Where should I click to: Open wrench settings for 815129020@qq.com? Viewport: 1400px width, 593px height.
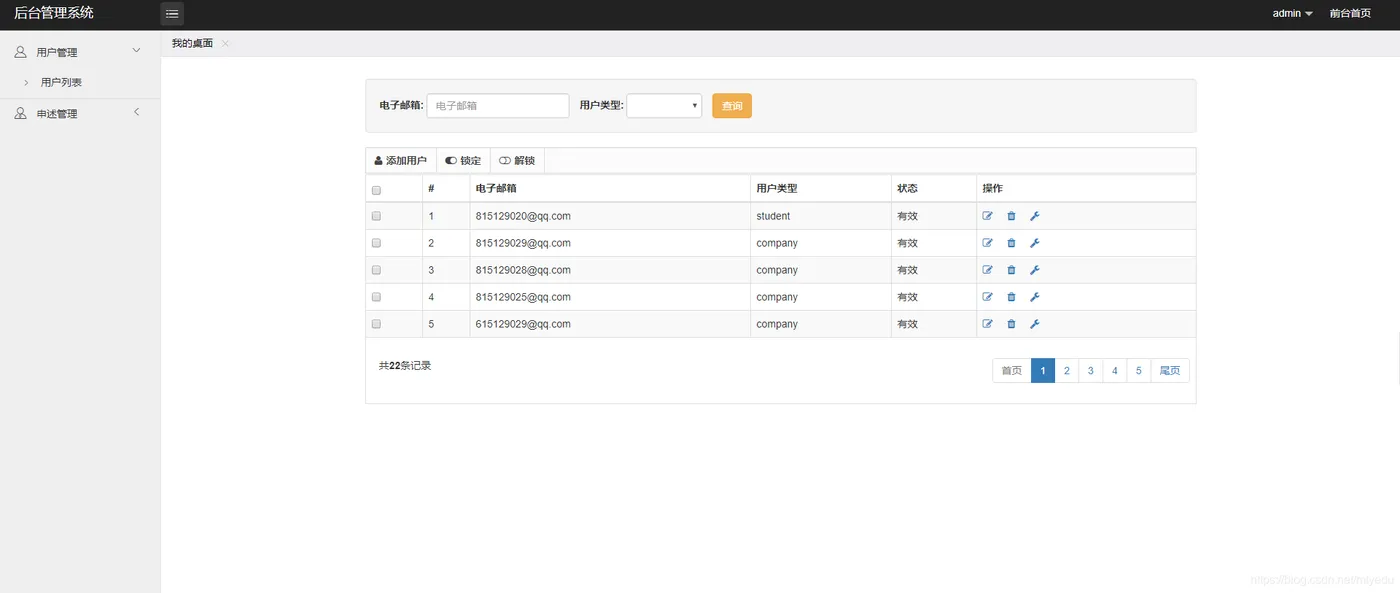click(x=1035, y=216)
